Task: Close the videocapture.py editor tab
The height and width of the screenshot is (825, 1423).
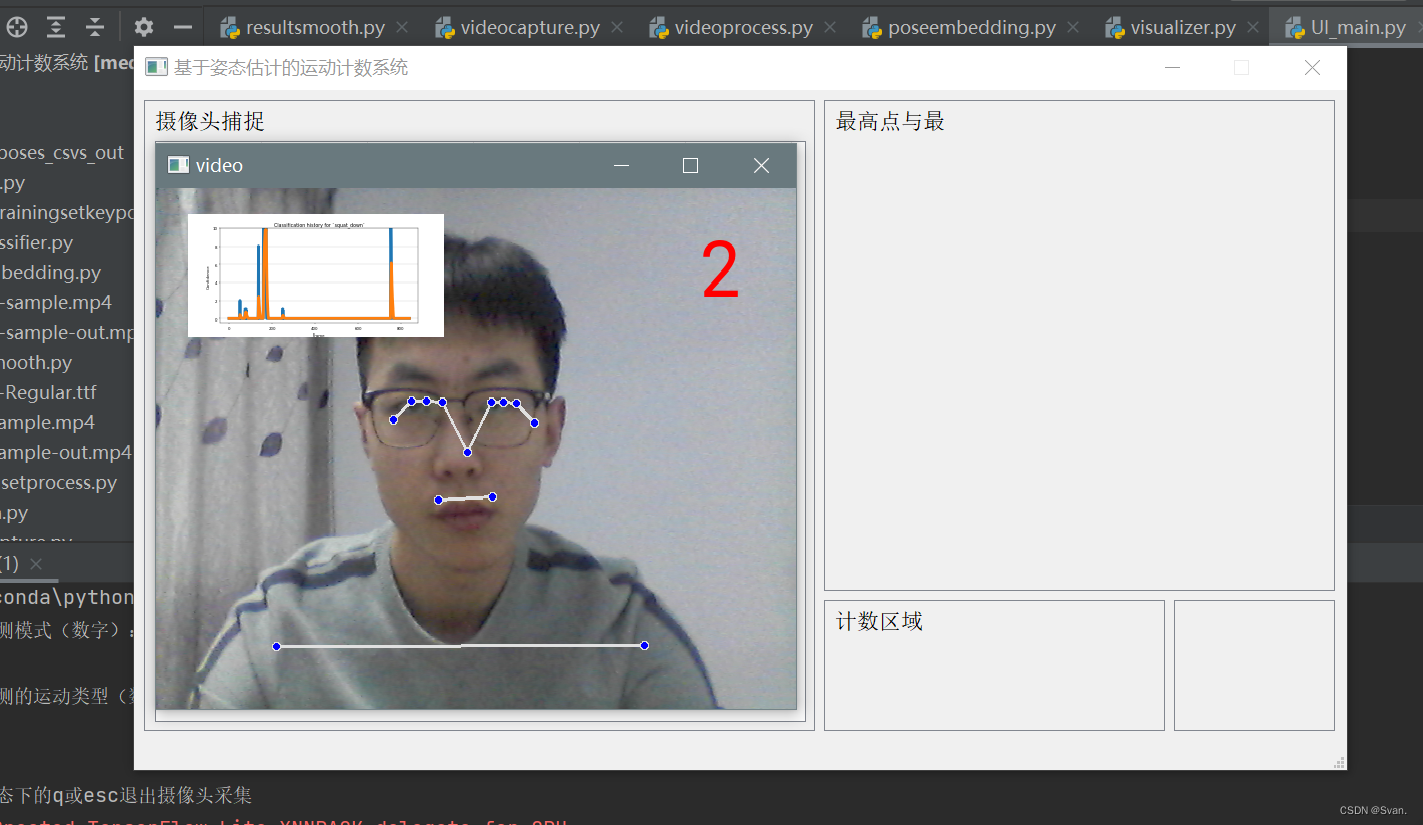Action: [617, 28]
